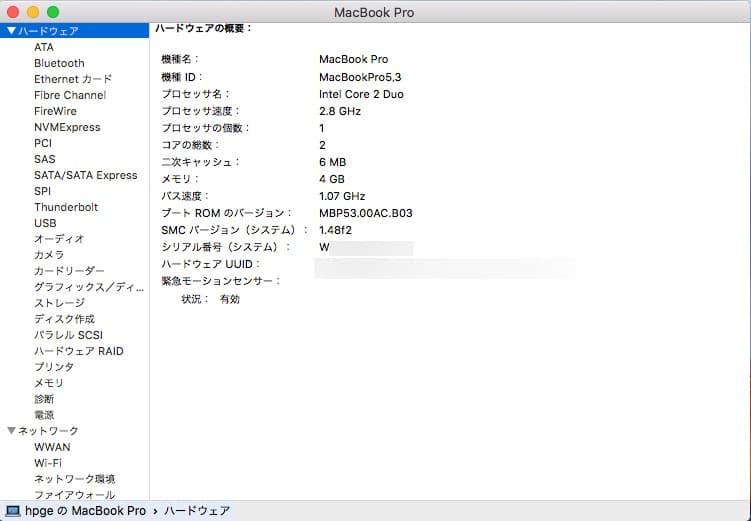Click the 4 GB memory value
751x521 pixels.
(332, 179)
